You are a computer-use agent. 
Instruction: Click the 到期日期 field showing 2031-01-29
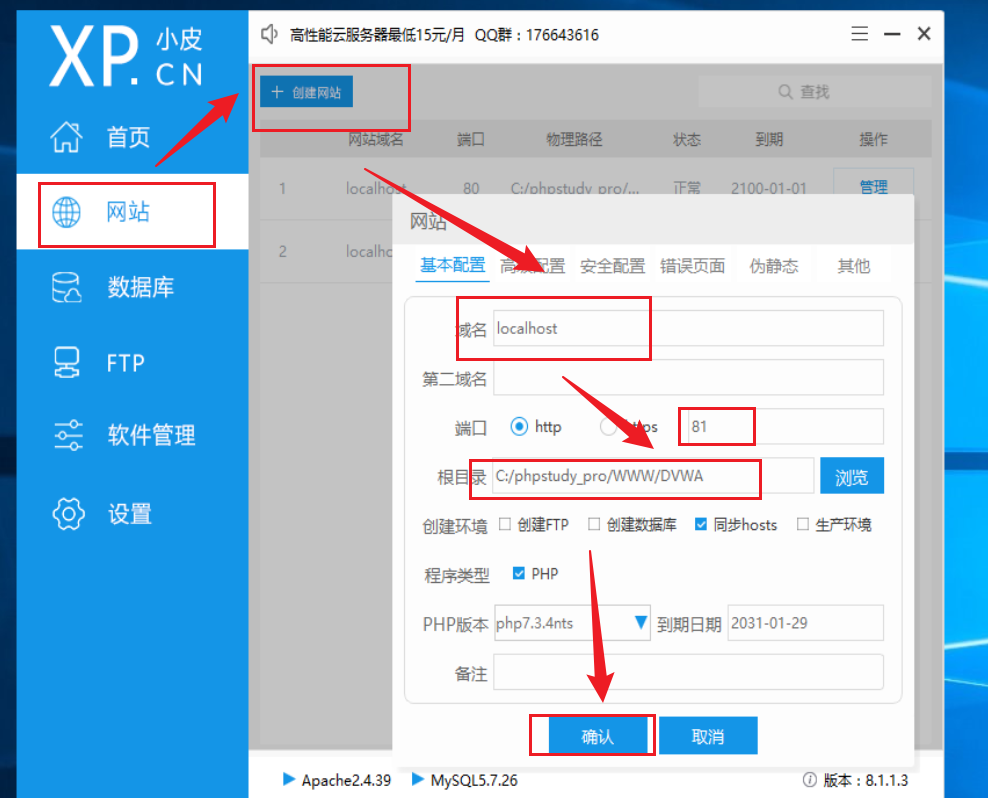(805, 623)
